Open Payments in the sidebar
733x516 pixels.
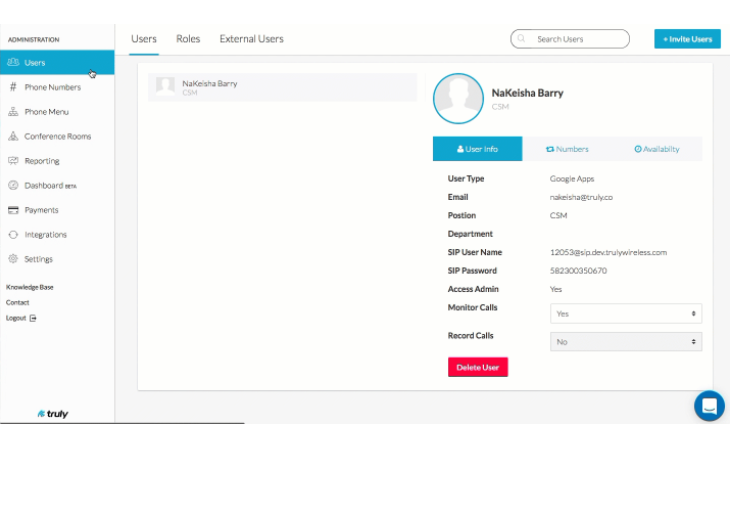[x=57, y=210]
